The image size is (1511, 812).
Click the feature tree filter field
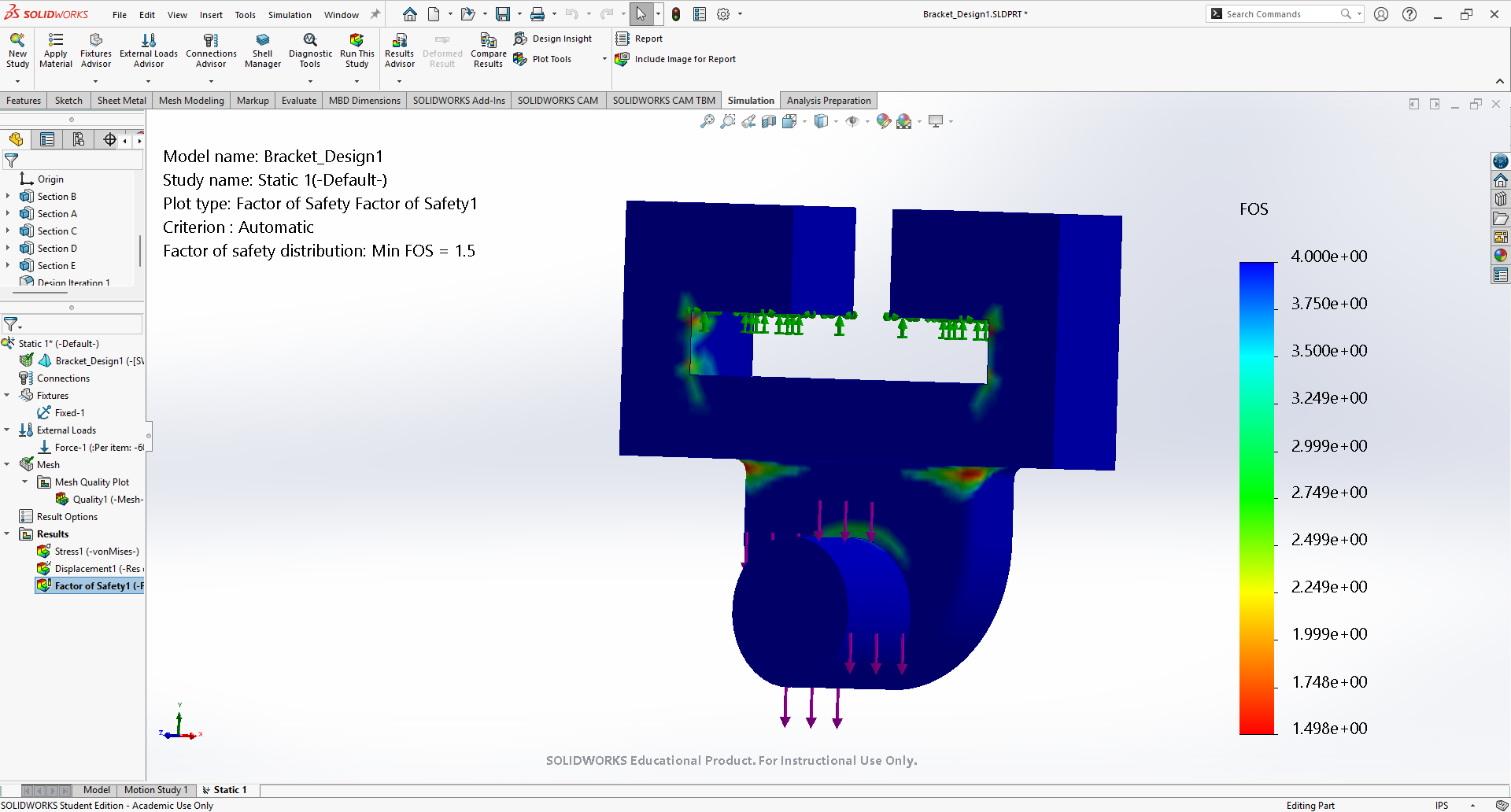pos(73,161)
